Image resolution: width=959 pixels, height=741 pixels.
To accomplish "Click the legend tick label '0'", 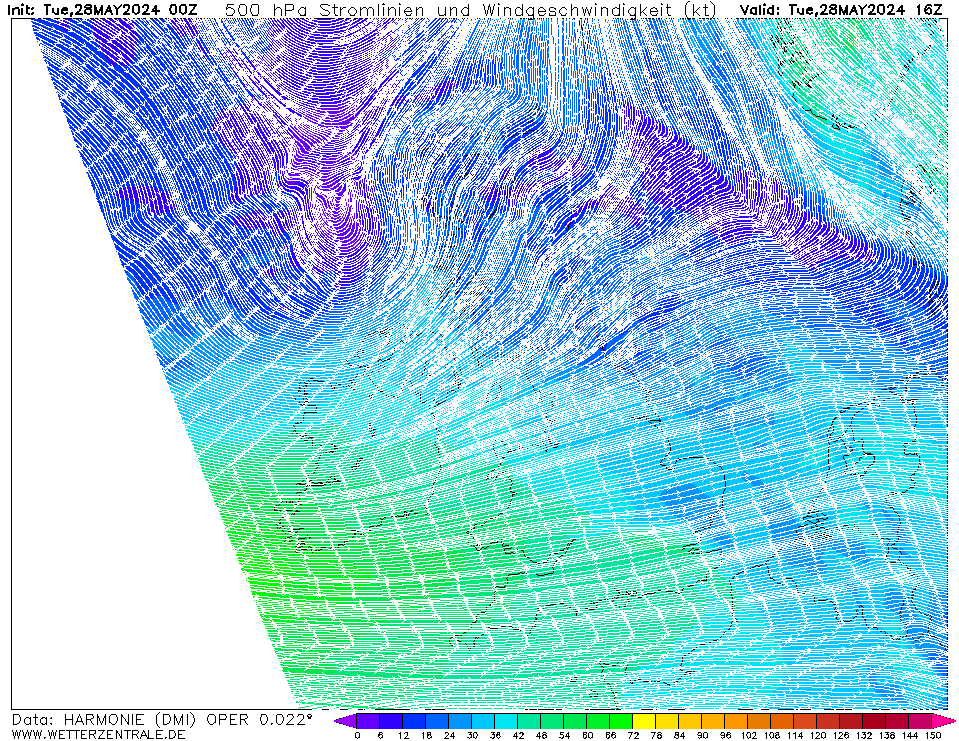I will 357,735.
